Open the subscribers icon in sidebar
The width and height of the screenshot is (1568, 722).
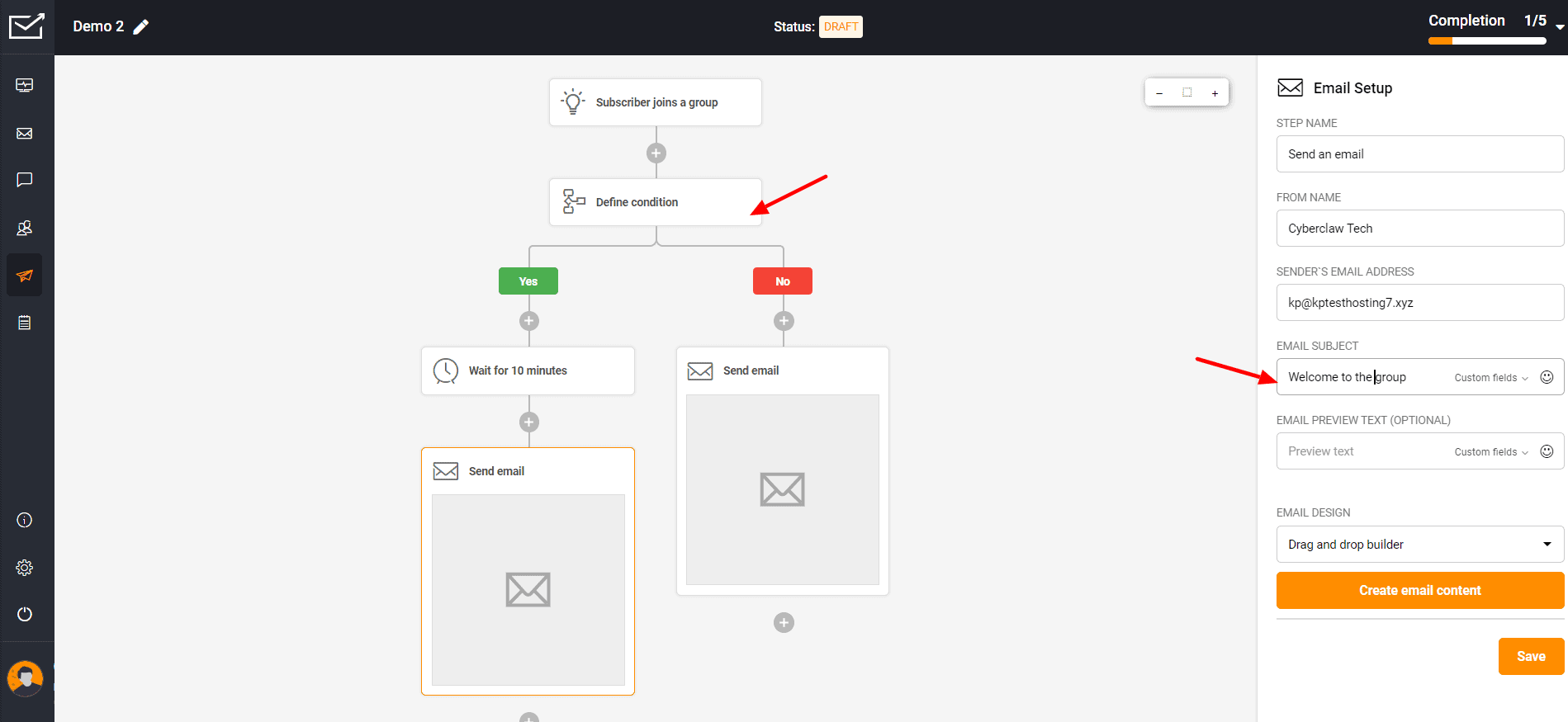(25, 228)
